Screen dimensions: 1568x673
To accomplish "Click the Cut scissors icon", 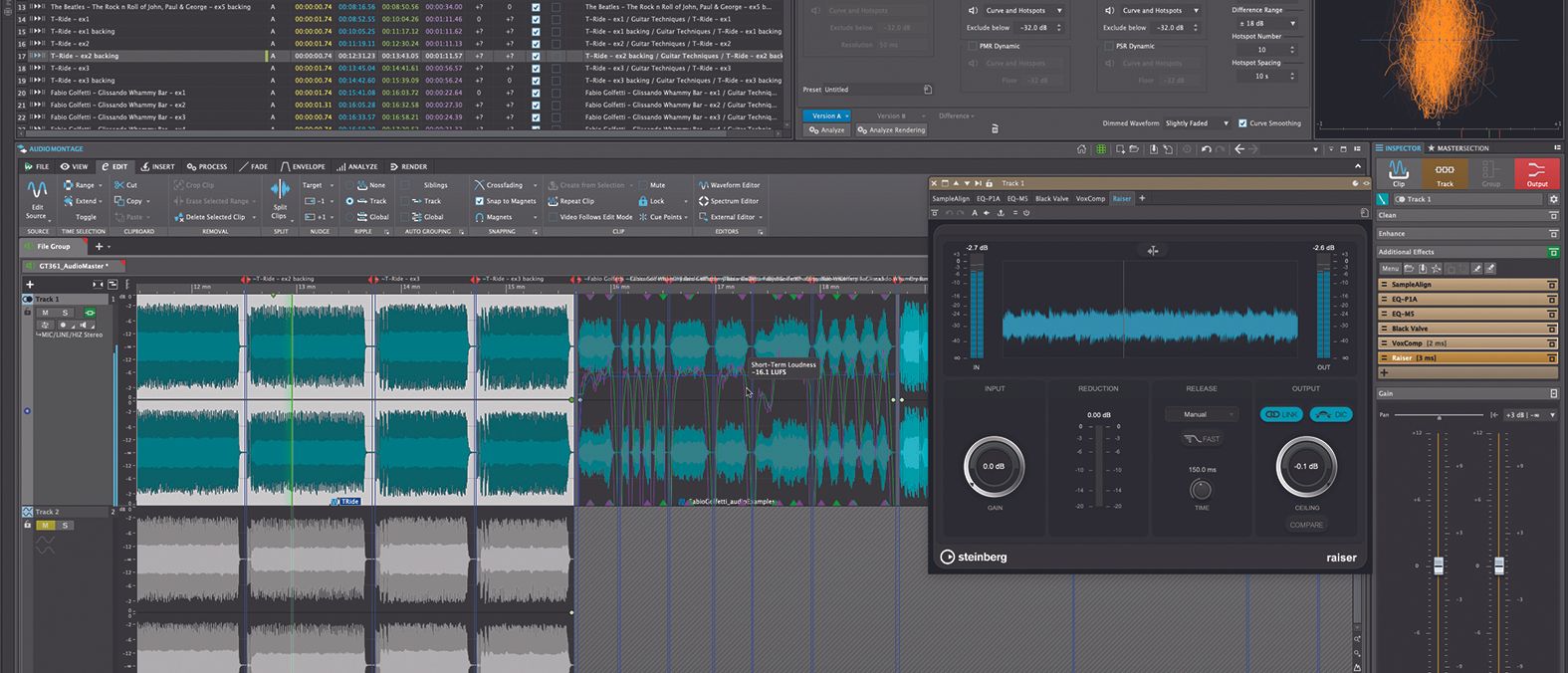I will click(119, 185).
